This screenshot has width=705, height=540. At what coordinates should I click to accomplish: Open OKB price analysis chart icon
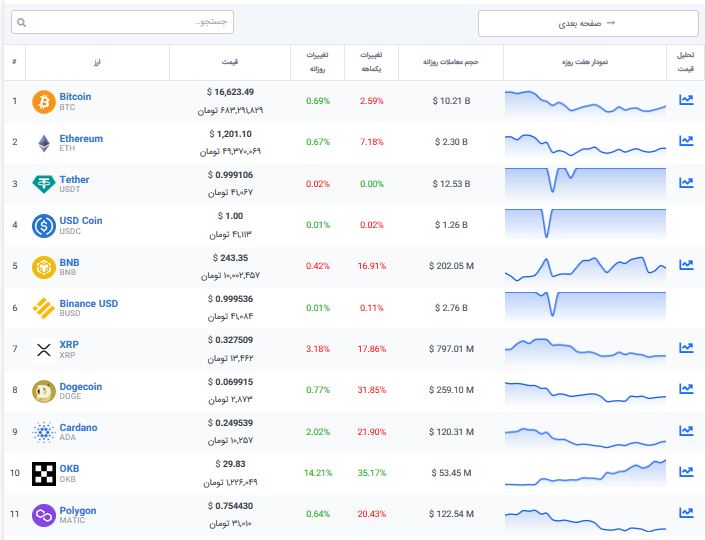click(x=686, y=472)
